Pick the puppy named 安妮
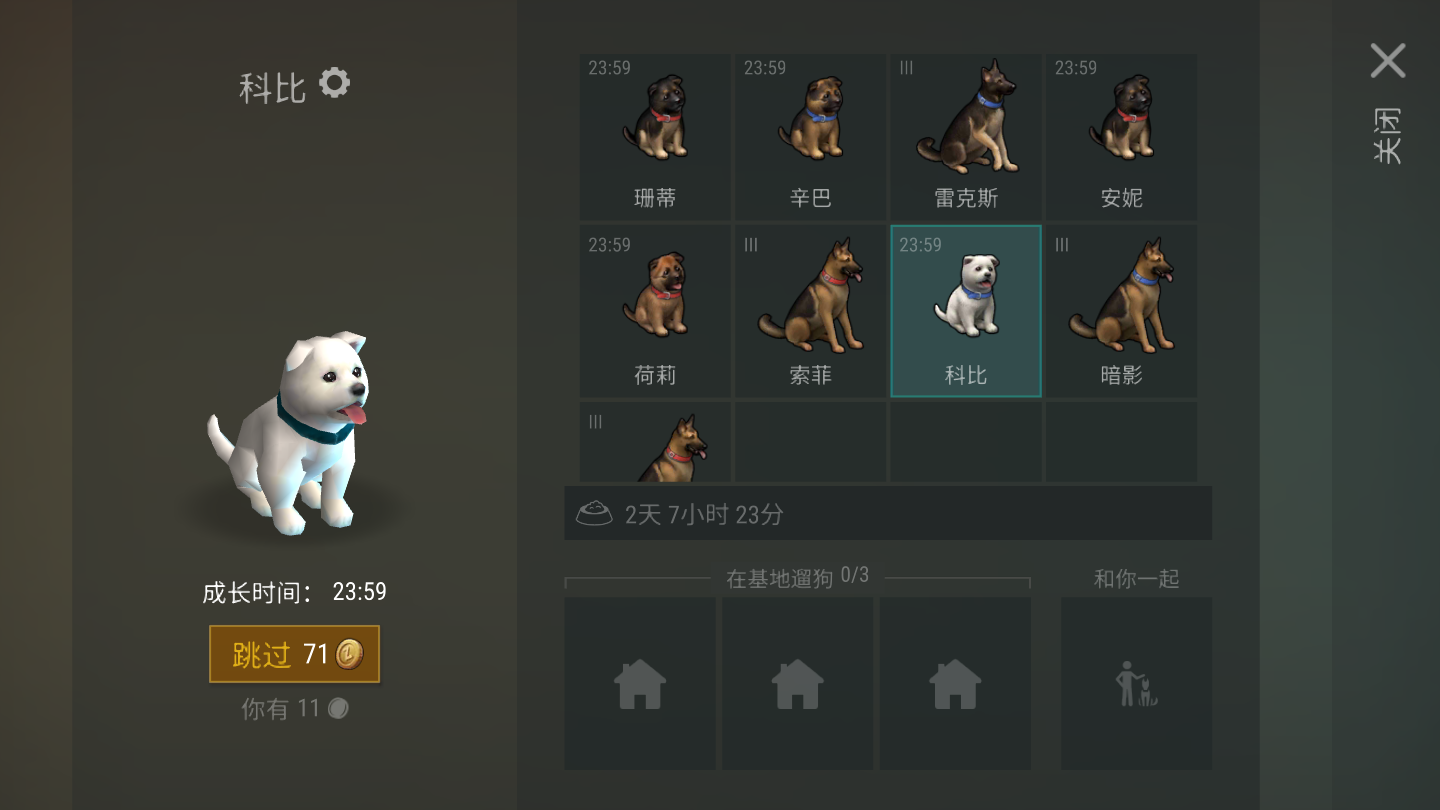This screenshot has width=1440, height=810. 1121,137
